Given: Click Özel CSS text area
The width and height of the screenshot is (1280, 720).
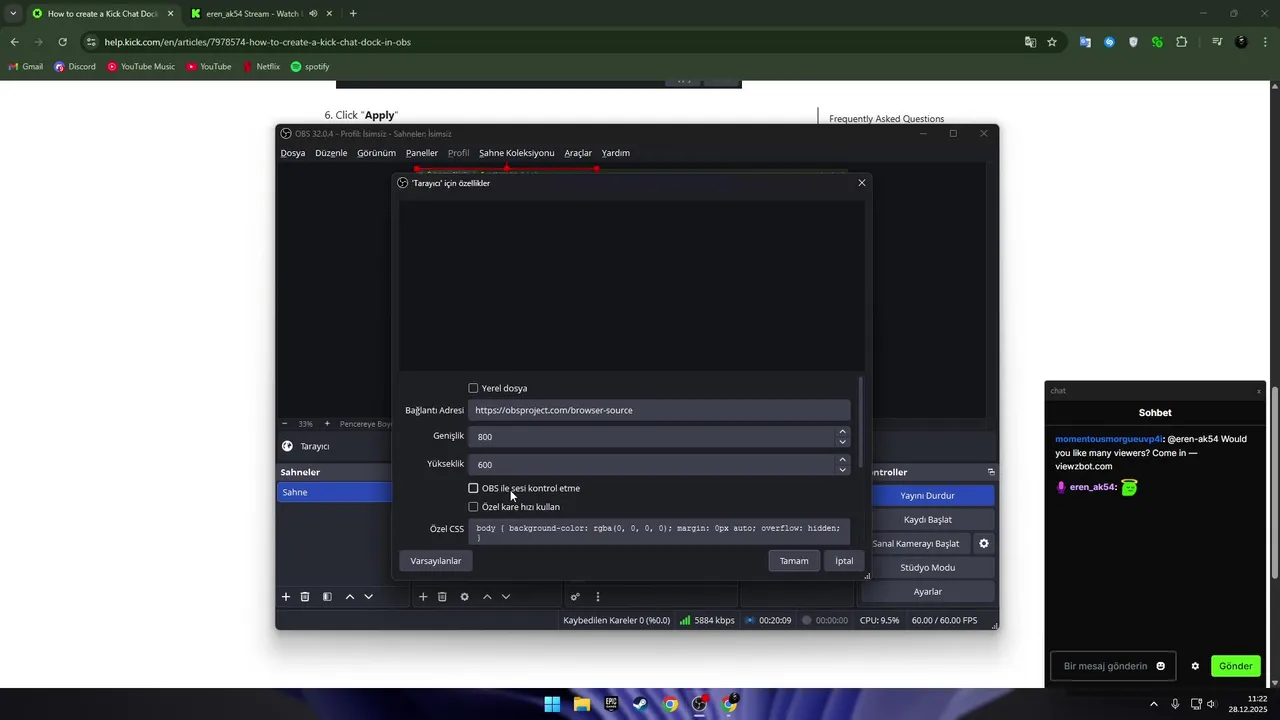Looking at the screenshot, I should click(659, 531).
